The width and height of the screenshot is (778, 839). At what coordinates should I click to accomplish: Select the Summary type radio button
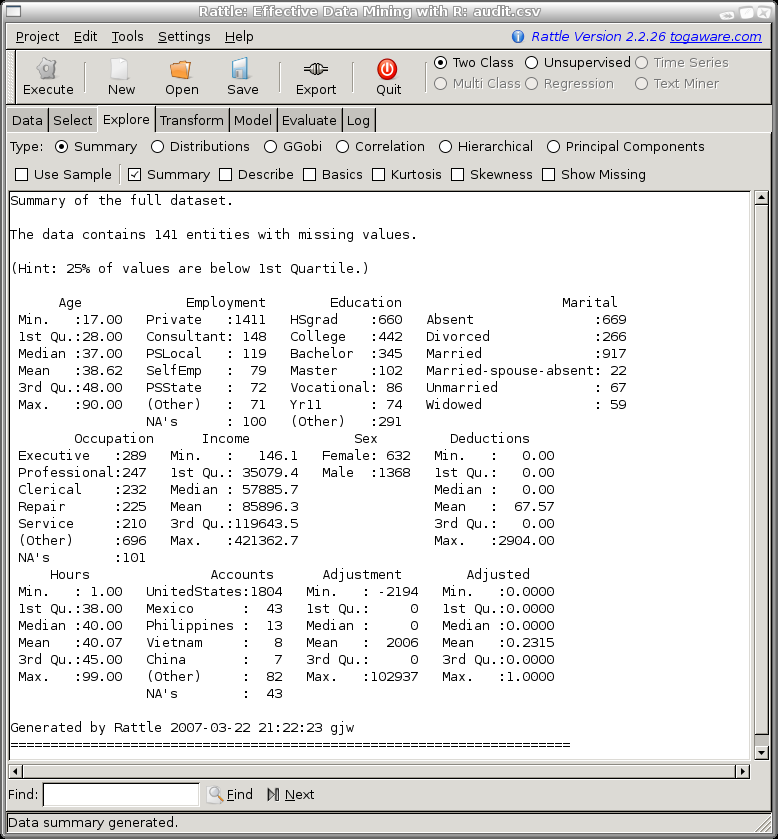tap(62, 147)
